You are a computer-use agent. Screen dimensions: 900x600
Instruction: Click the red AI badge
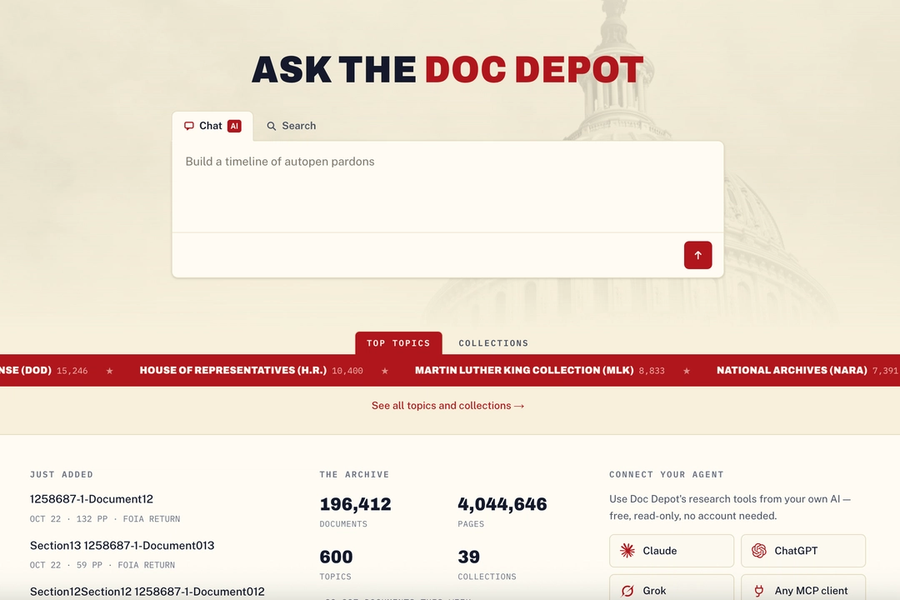pos(234,126)
